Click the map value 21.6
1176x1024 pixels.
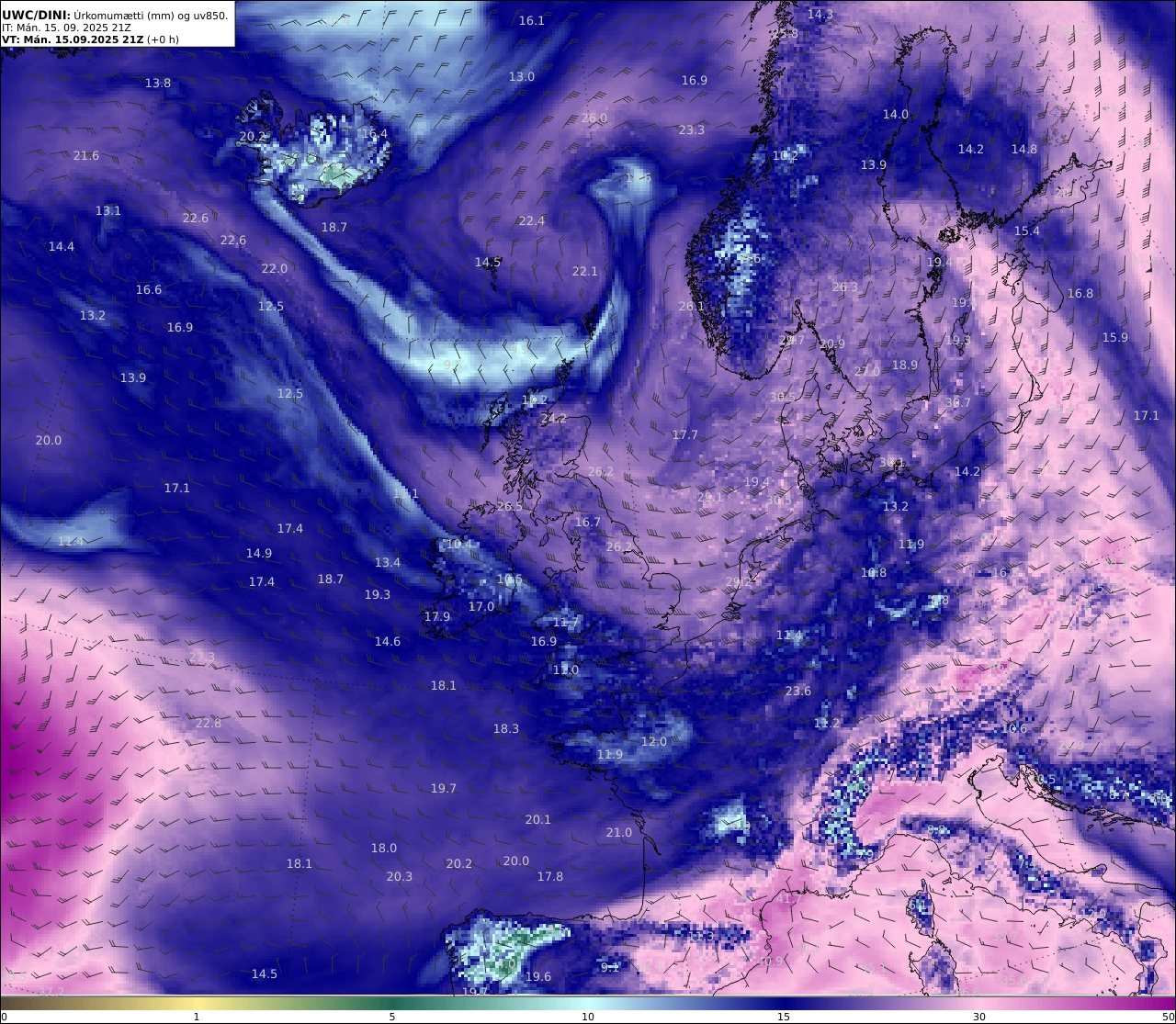86,155
